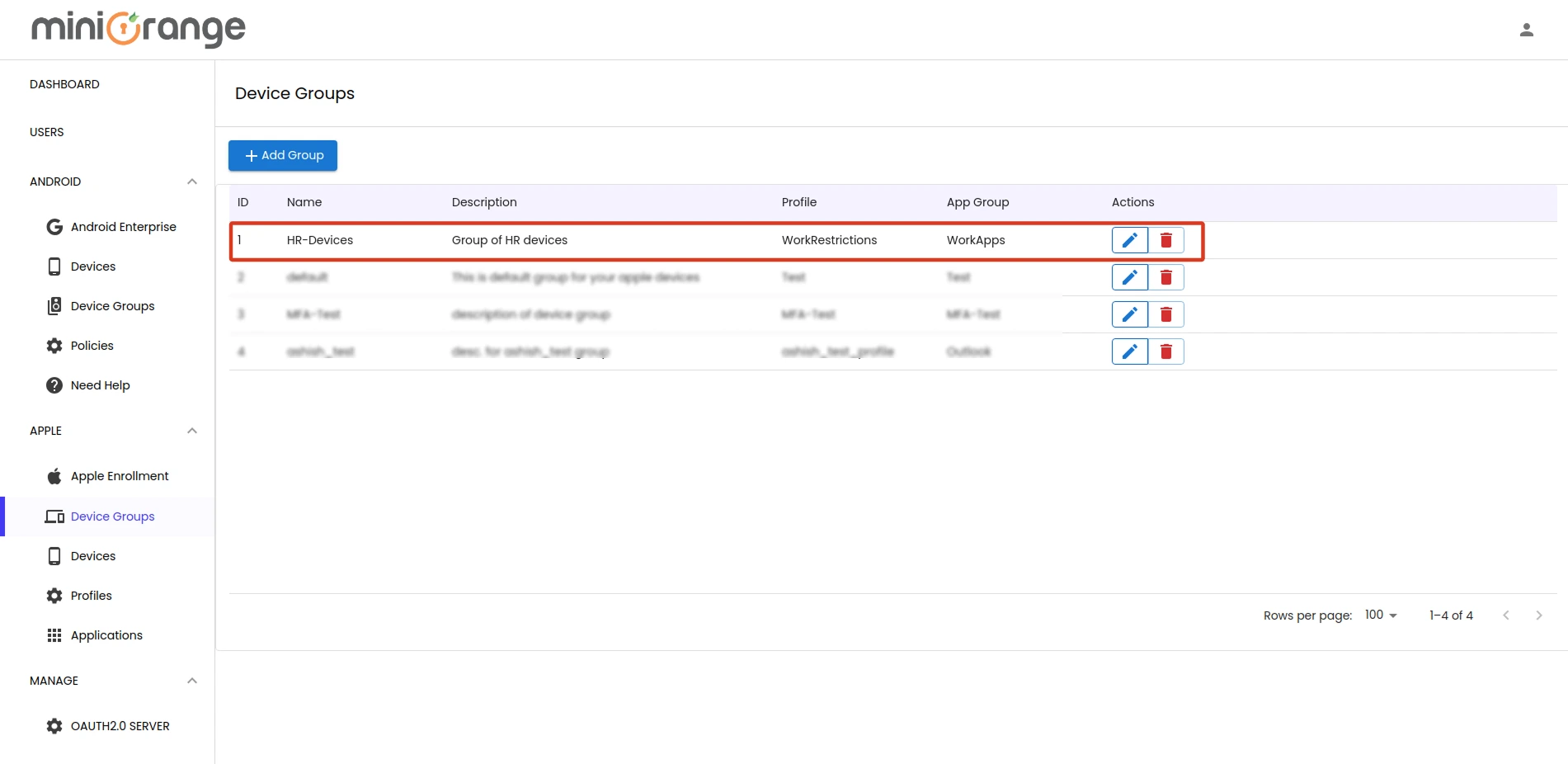Collapse the APPLE section chevron

pyautogui.click(x=191, y=430)
